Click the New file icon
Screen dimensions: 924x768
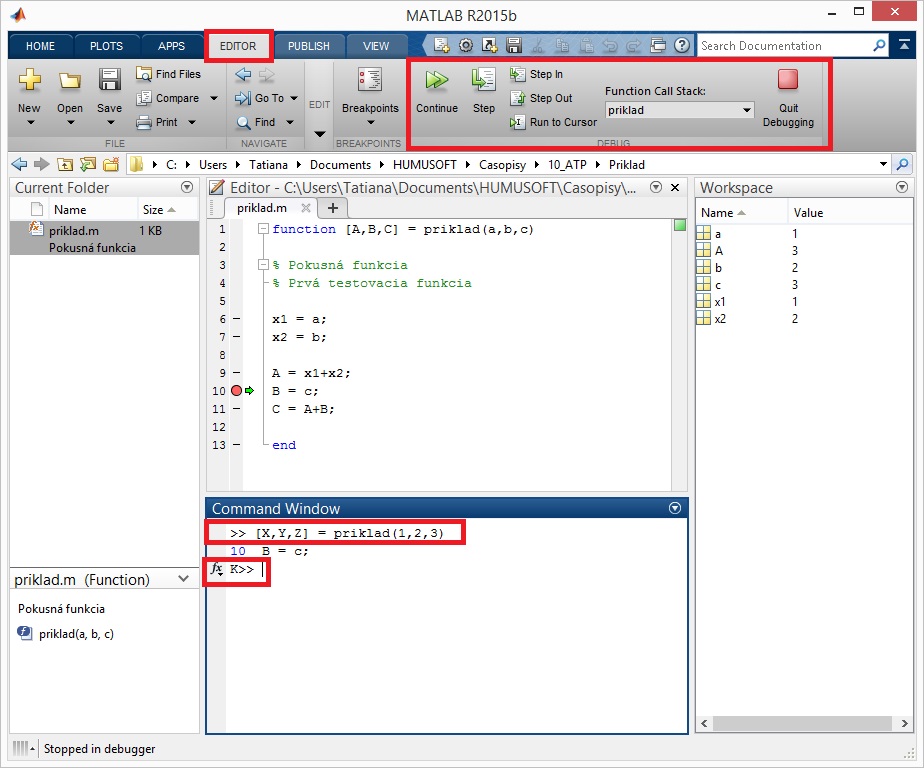click(29, 79)
